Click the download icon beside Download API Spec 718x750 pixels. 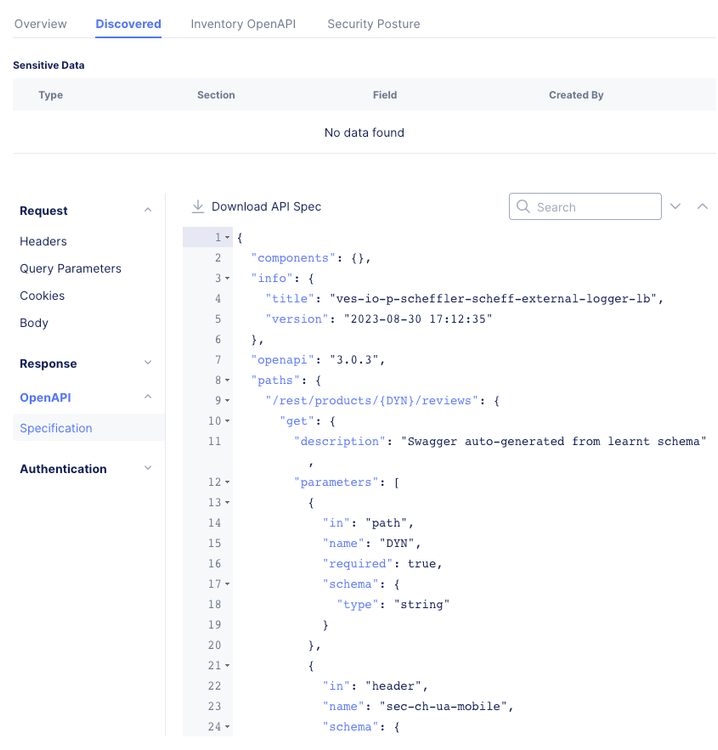[198, 207]
